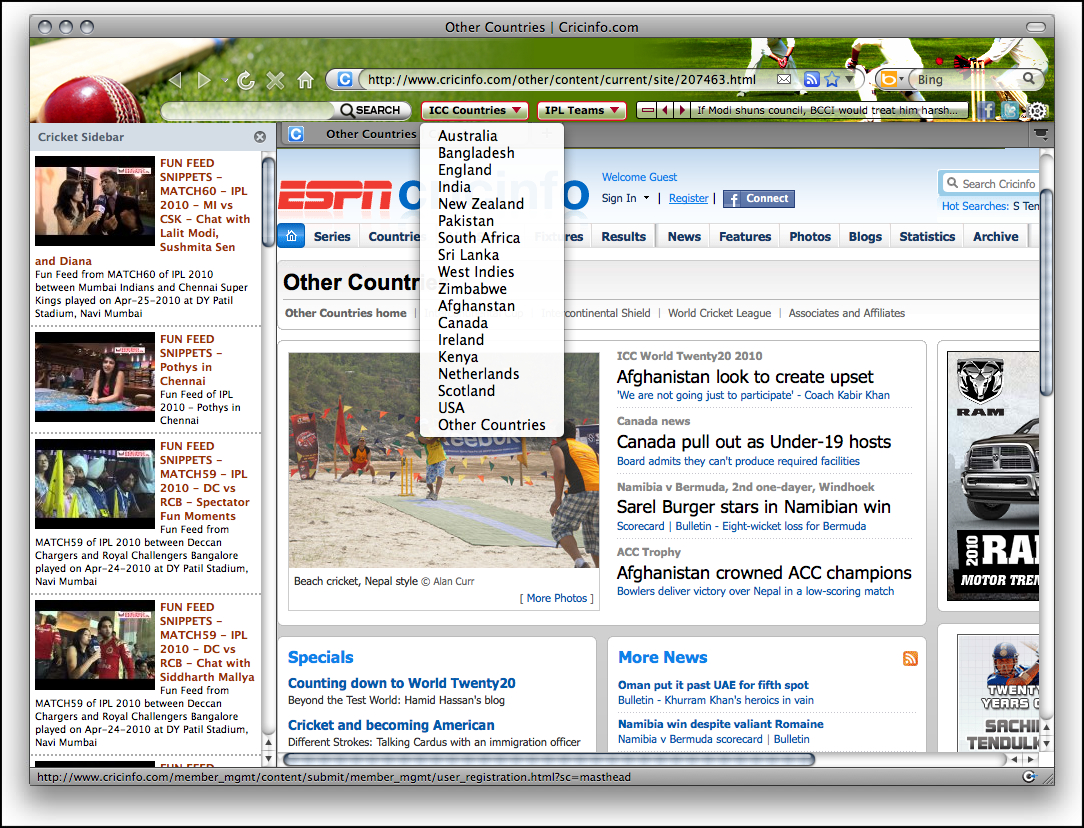Image resolution: width=1084 pixels, height=828 pixels.
Task: Show previous news ticker headline
Action: 665,110
